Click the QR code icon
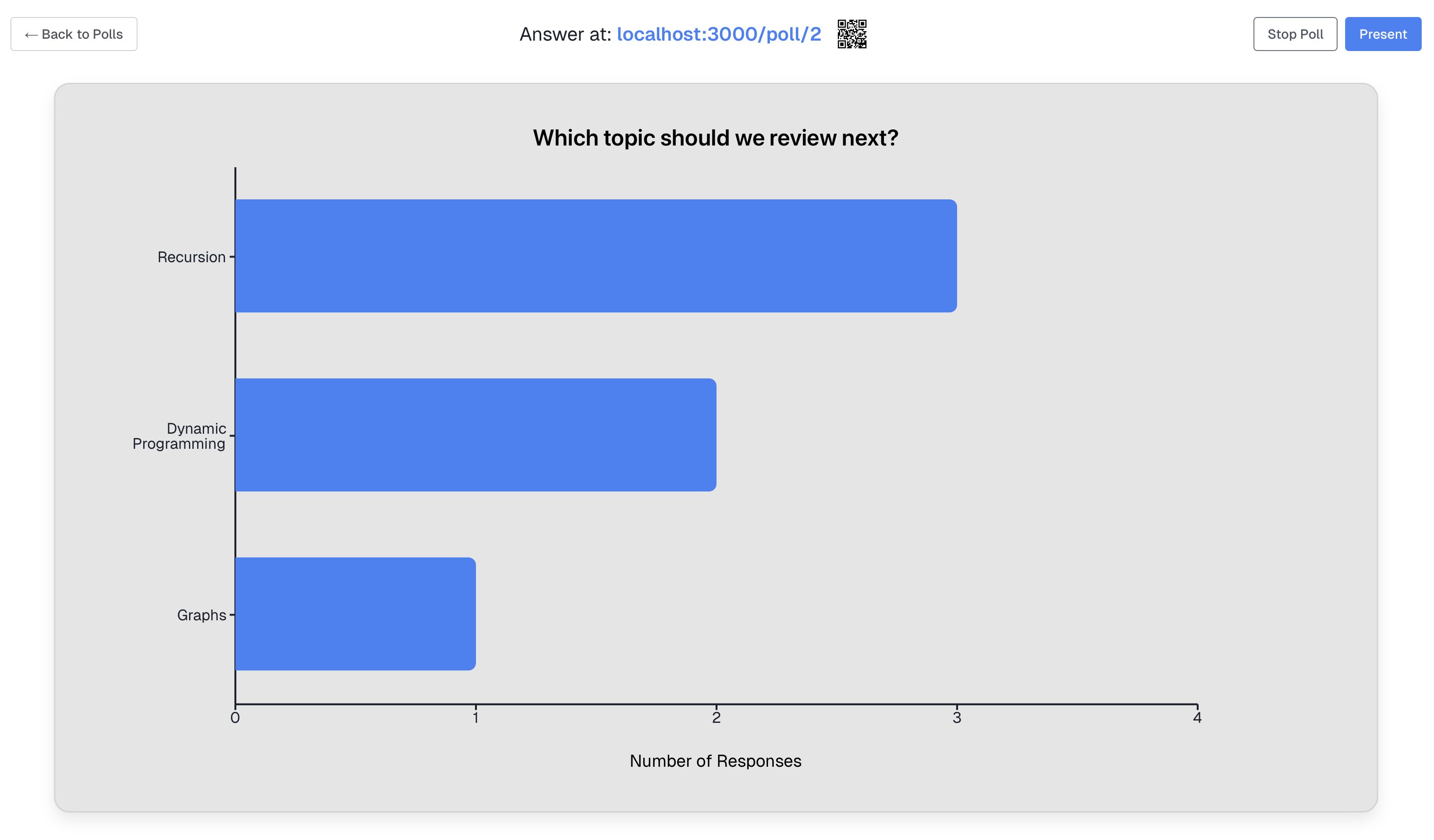This screenshot has height=840, width=1434. tap(852, 34)
